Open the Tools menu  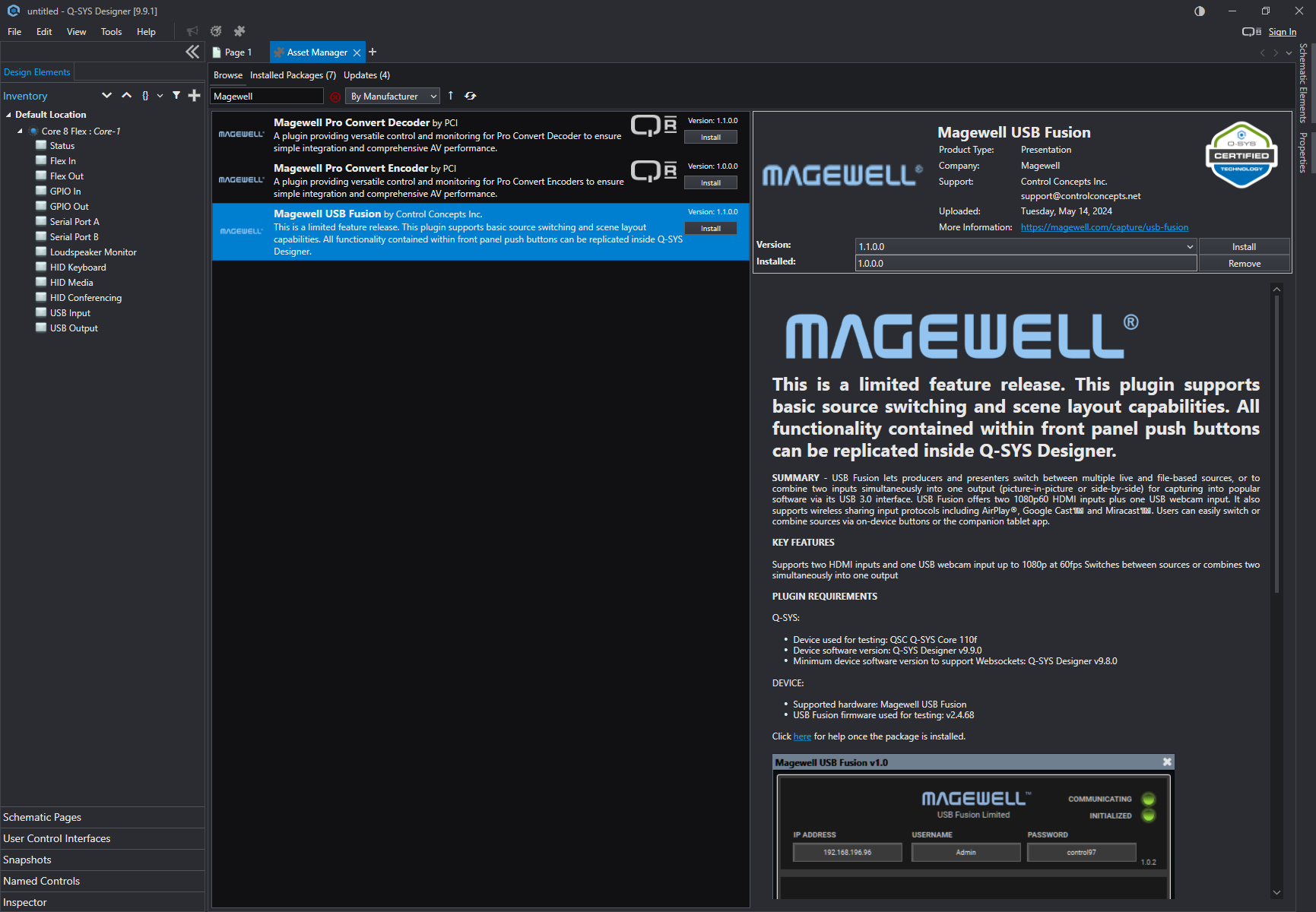tap(111, 32)
